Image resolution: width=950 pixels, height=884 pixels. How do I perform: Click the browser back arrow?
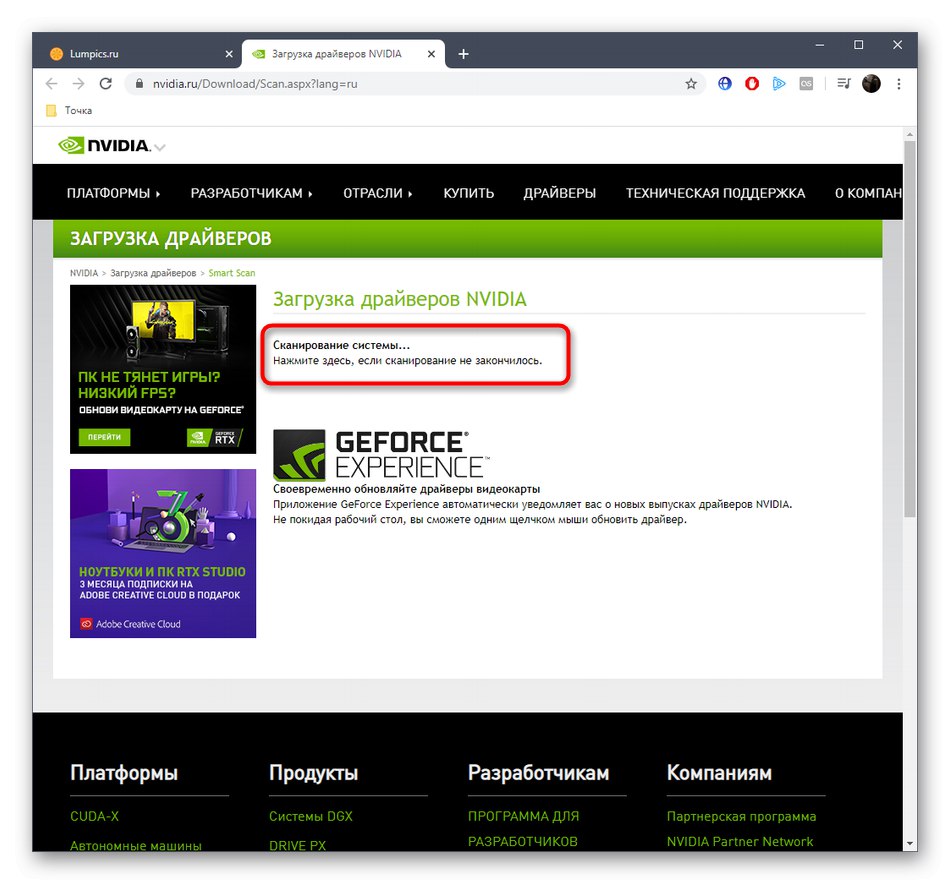click(x=51, y=84)
